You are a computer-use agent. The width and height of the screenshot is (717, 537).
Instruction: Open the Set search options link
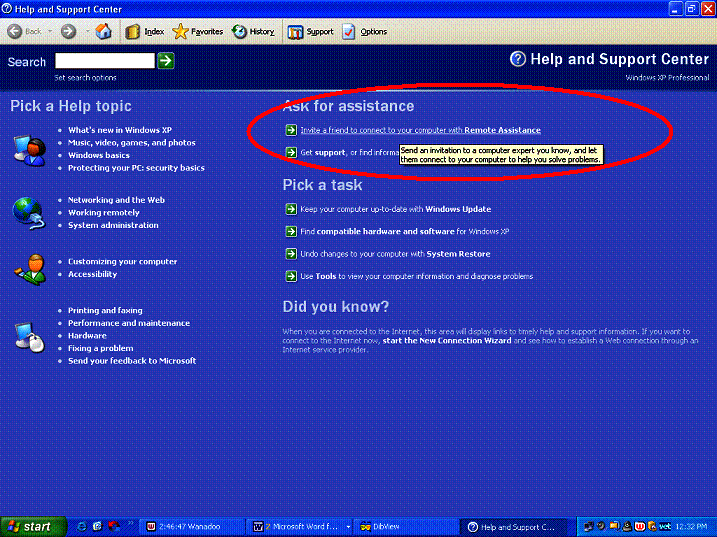click(85, 78)
